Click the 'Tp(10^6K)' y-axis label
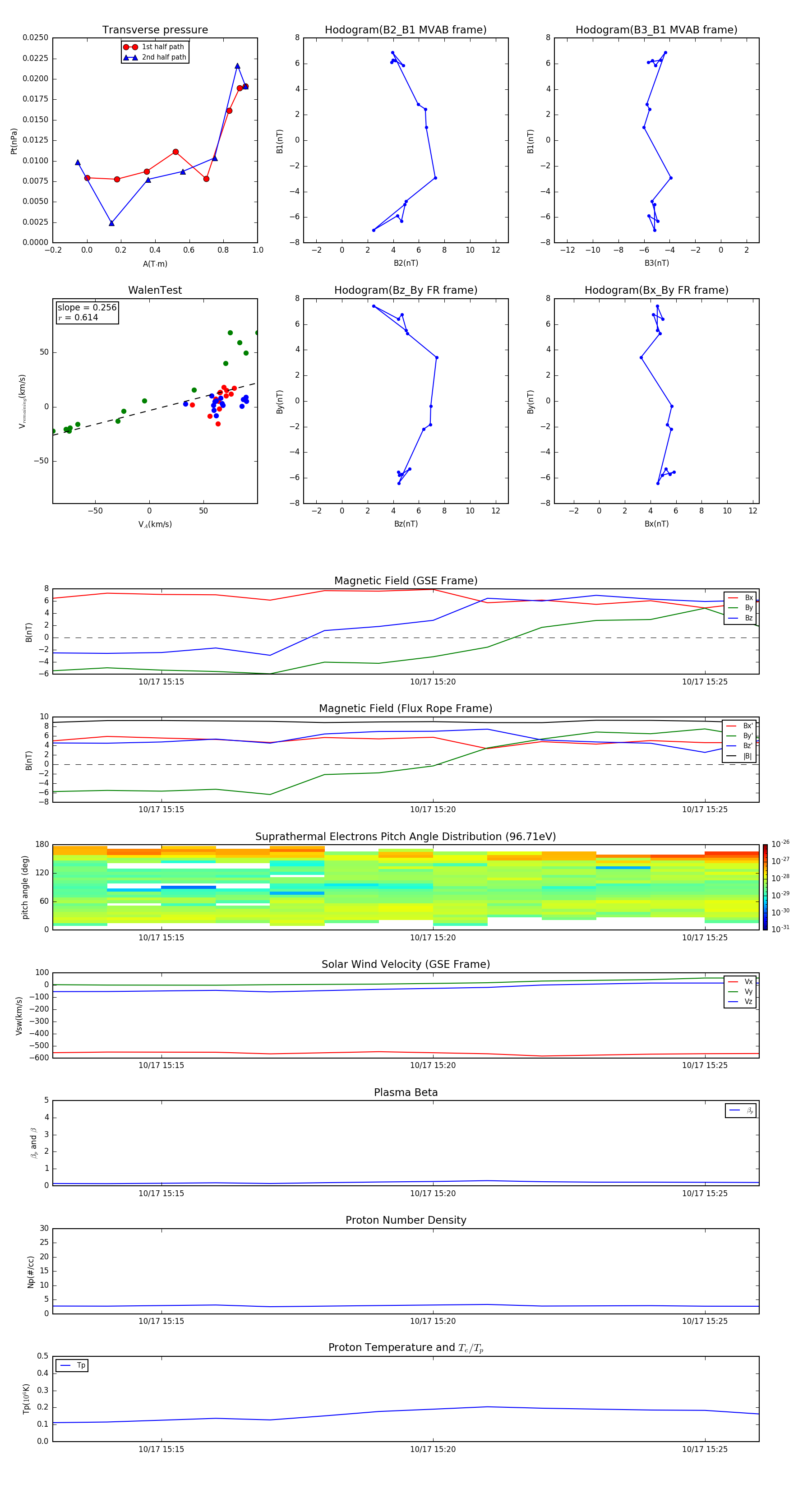The image size is (812, 1489). point(26,1399)
